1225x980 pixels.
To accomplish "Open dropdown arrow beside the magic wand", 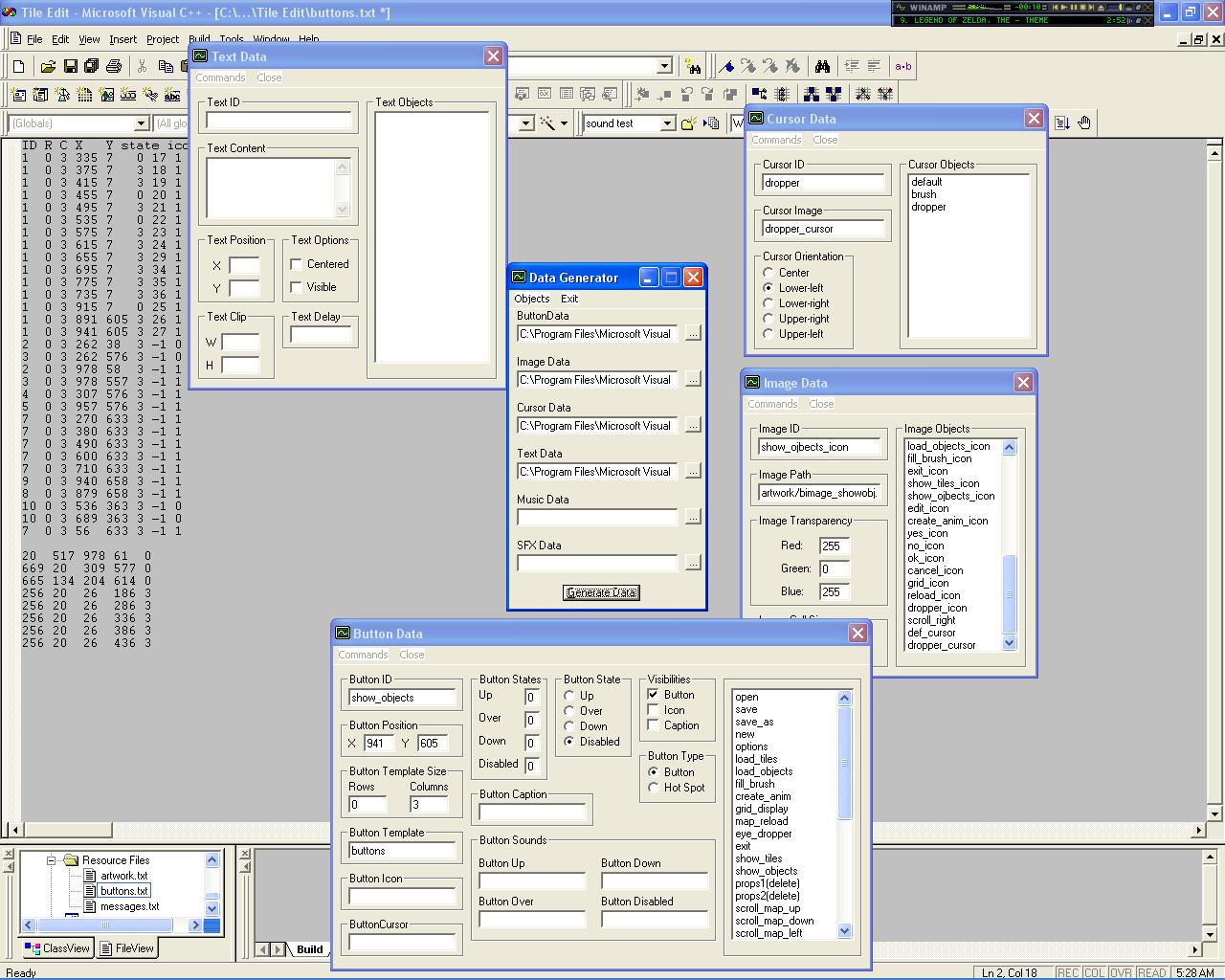I will [564, 123].
